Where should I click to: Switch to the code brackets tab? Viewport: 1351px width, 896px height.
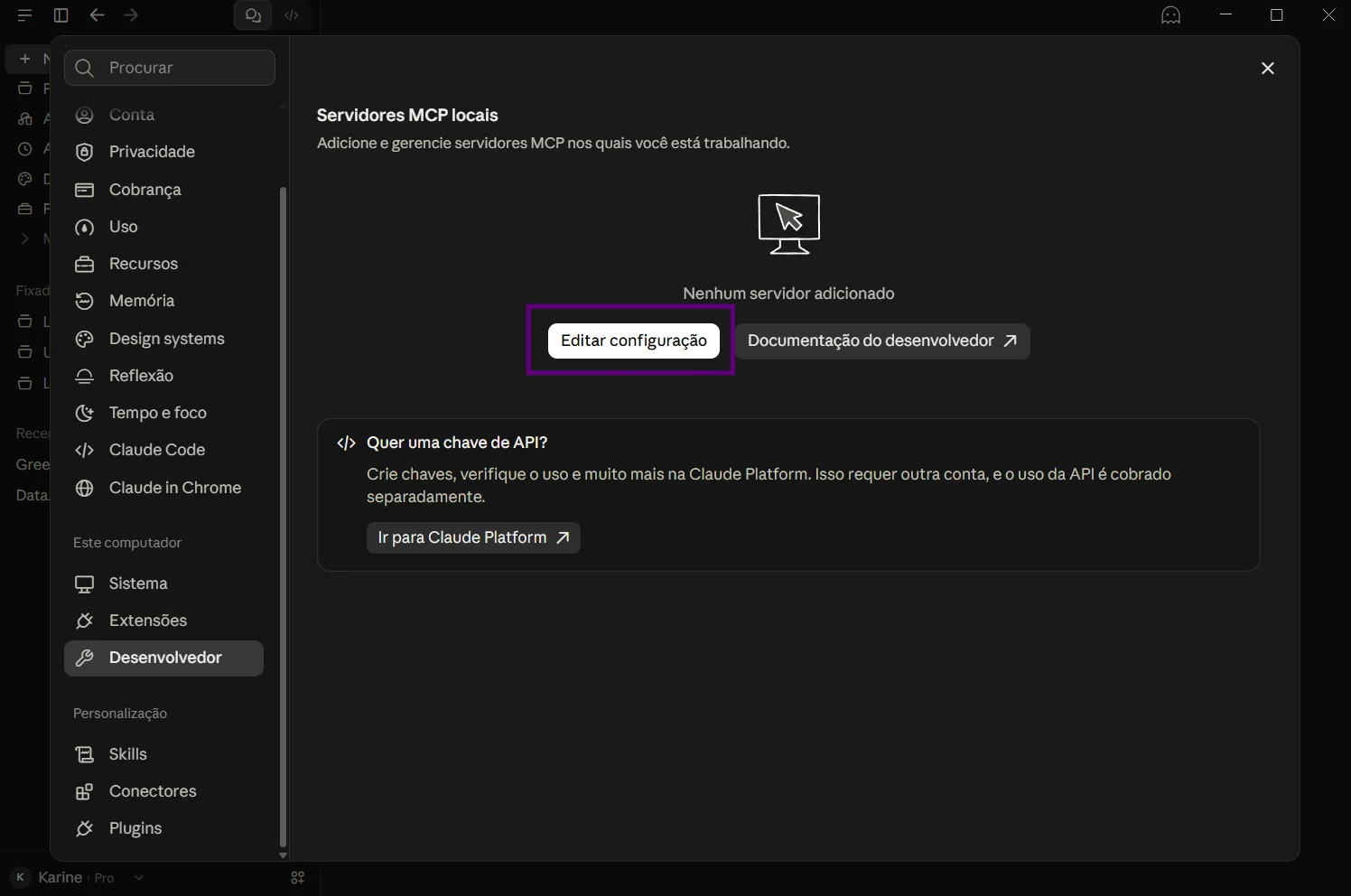(292, 15)
